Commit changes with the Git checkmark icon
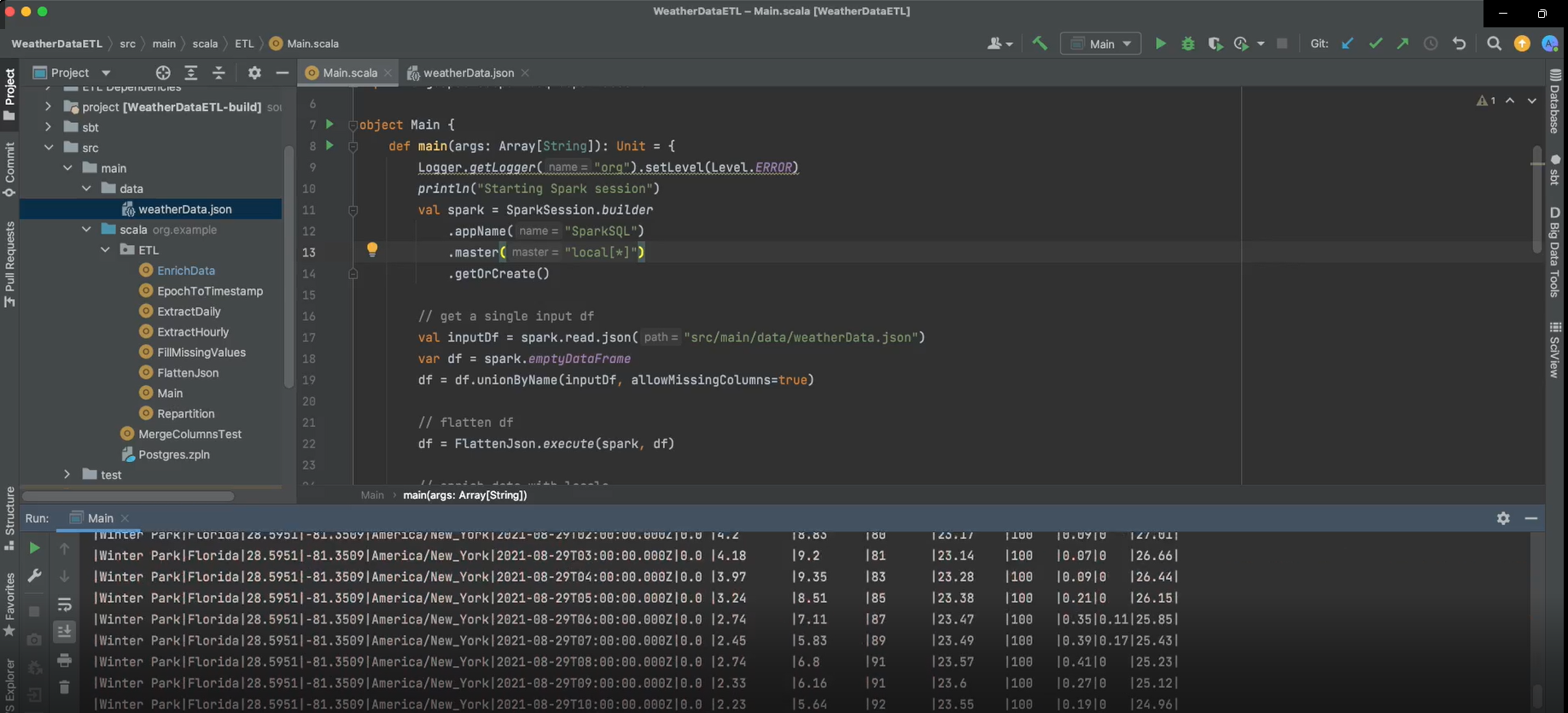The image size is (1568, 713). [1375, 44]
